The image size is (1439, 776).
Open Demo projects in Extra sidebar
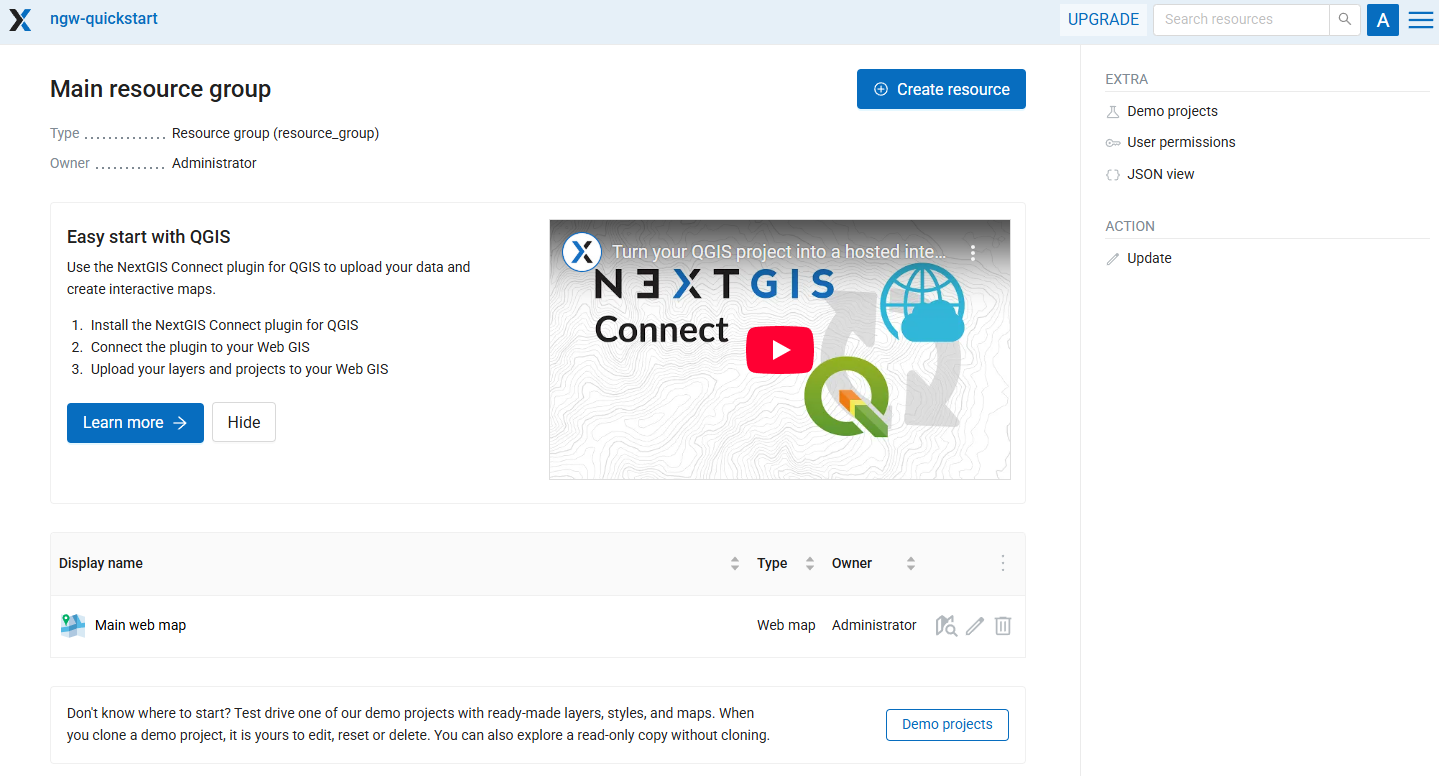point(1172,112)
